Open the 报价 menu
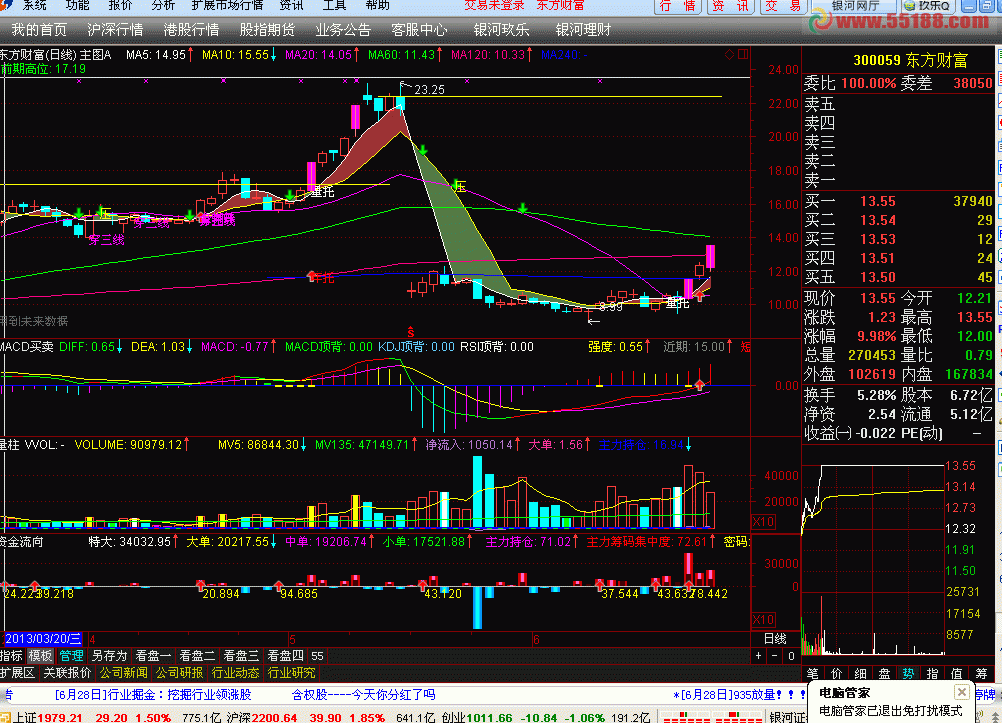1002x723 pixels. tap(120, 5)
